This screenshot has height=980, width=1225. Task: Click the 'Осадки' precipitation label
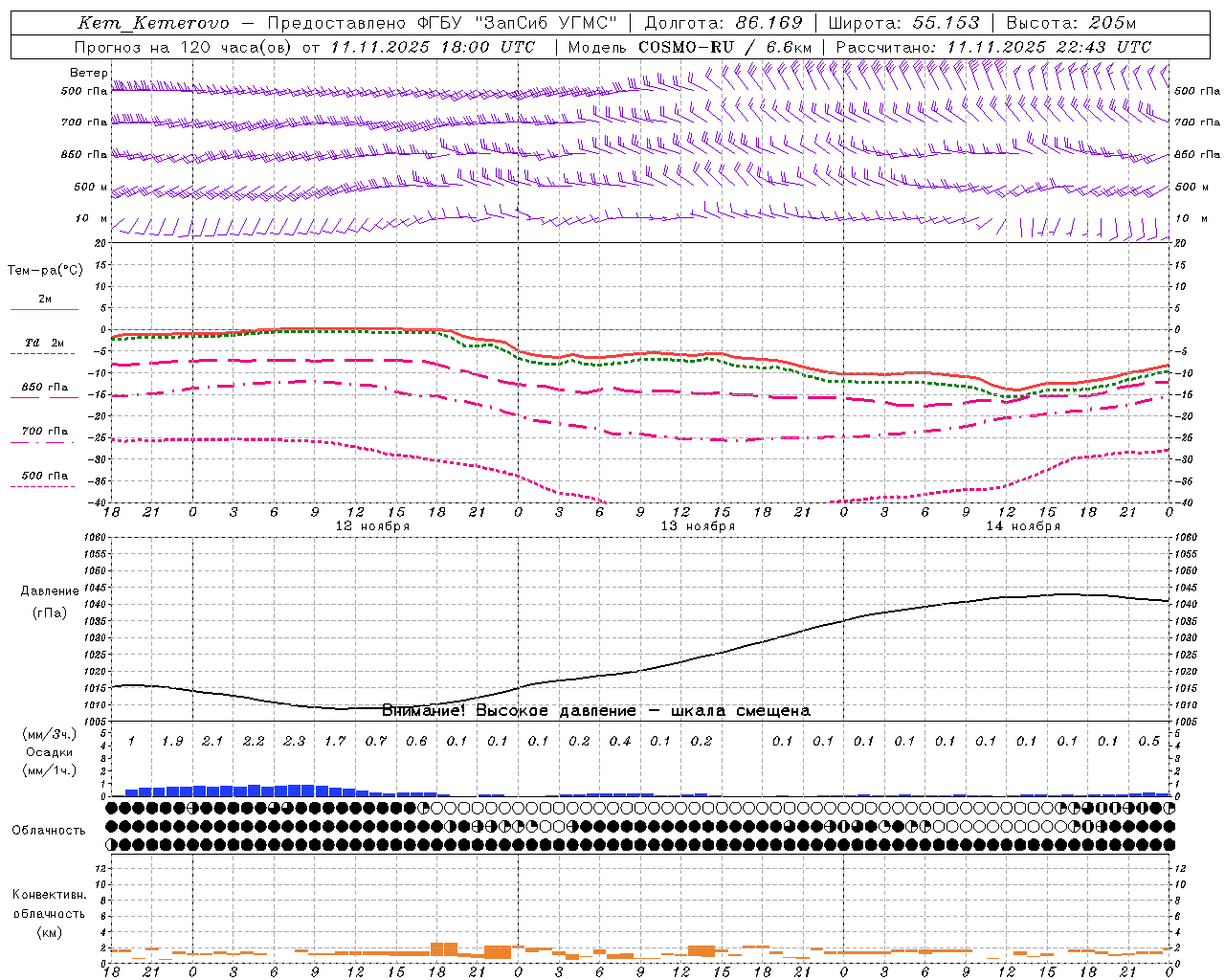coord(50,752)
